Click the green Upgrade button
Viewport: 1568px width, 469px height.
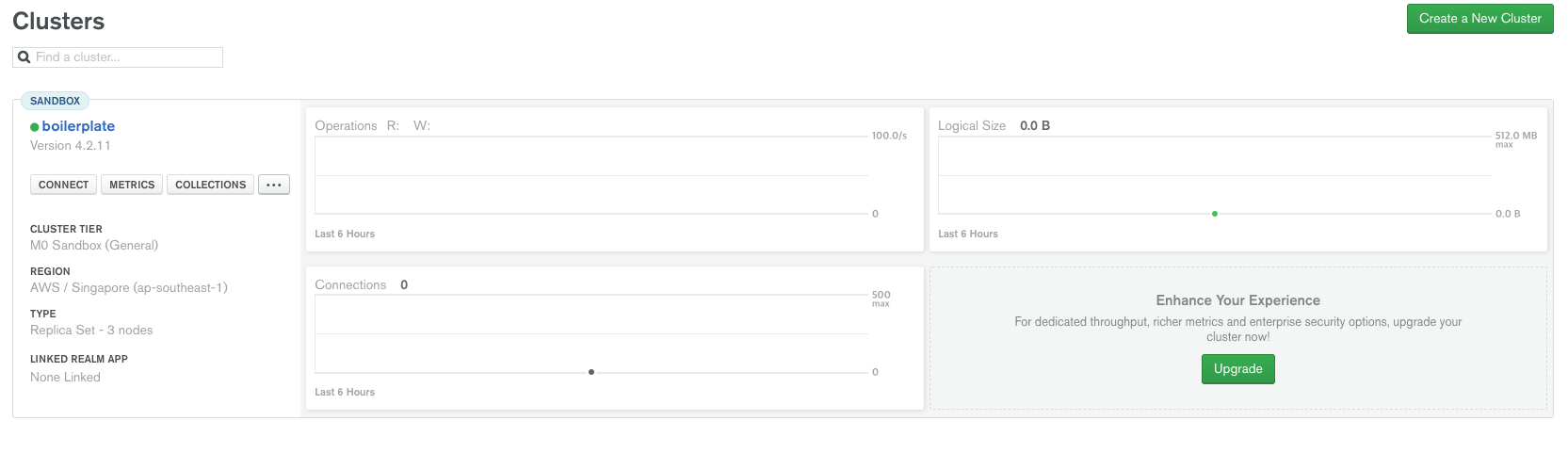(x=1237, y=369)
